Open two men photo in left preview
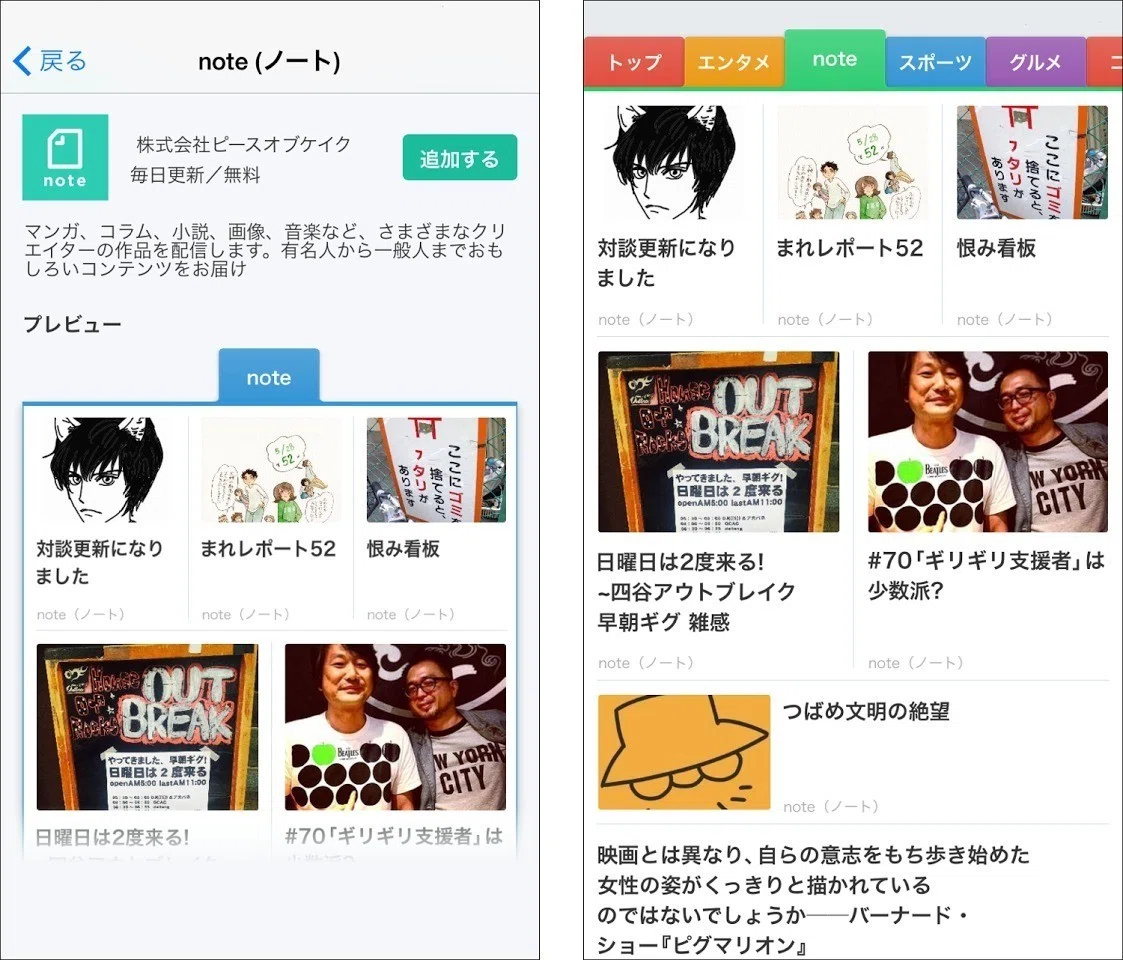The height and width of the screenshot is (960, 1123). [x=395, y=727]
